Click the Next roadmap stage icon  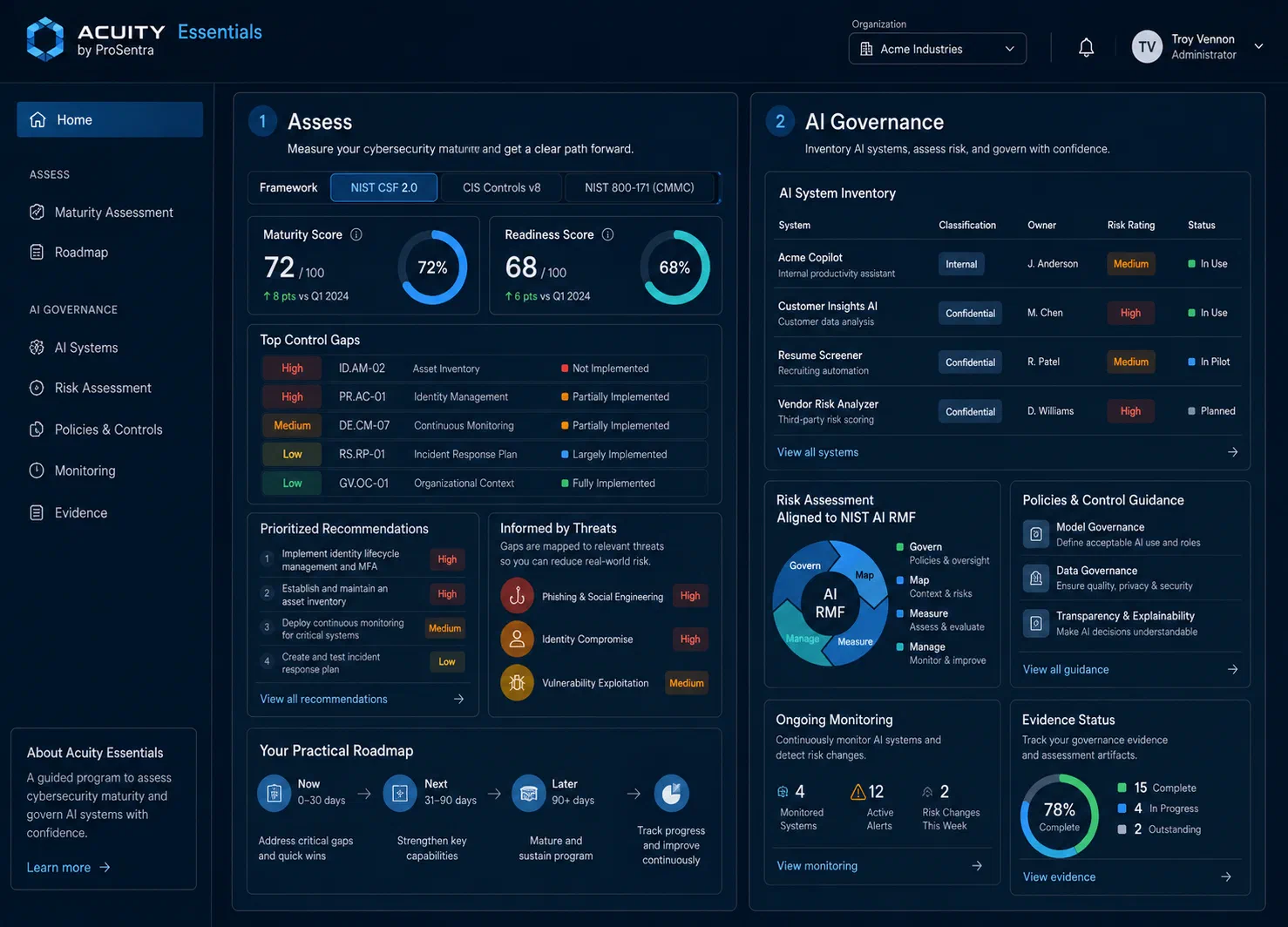(400, 794)
